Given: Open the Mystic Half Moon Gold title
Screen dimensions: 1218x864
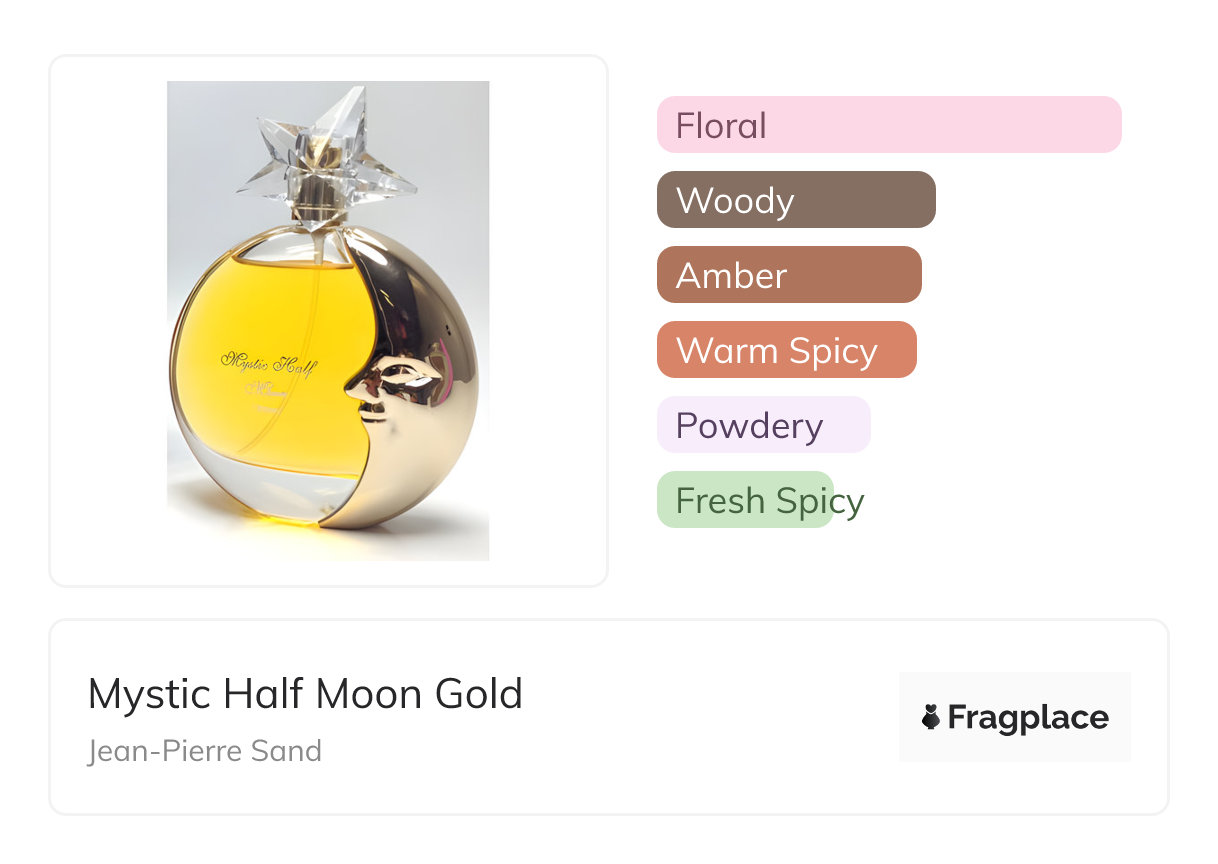Looking at the screenshot, I should coord(305,694).
